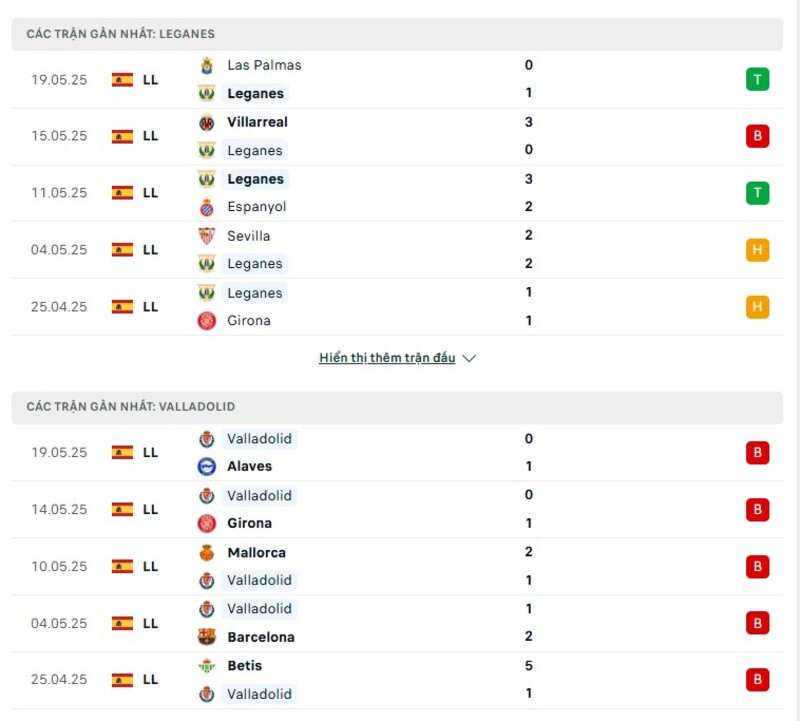This screenshot has height=721, width=800.
Task: Select the Girona team name under Valladolid matches
Action: coord(249,523)
